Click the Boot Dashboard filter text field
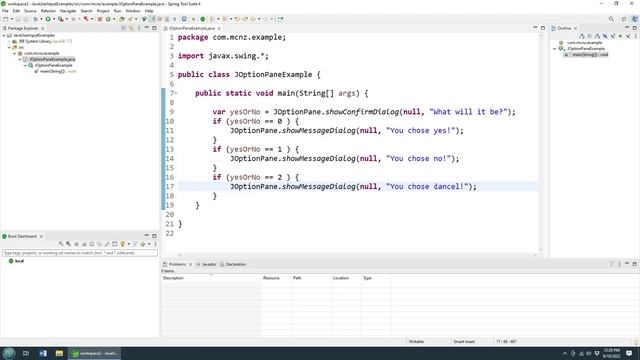640x360 pixels. click(x=80, y=253)
